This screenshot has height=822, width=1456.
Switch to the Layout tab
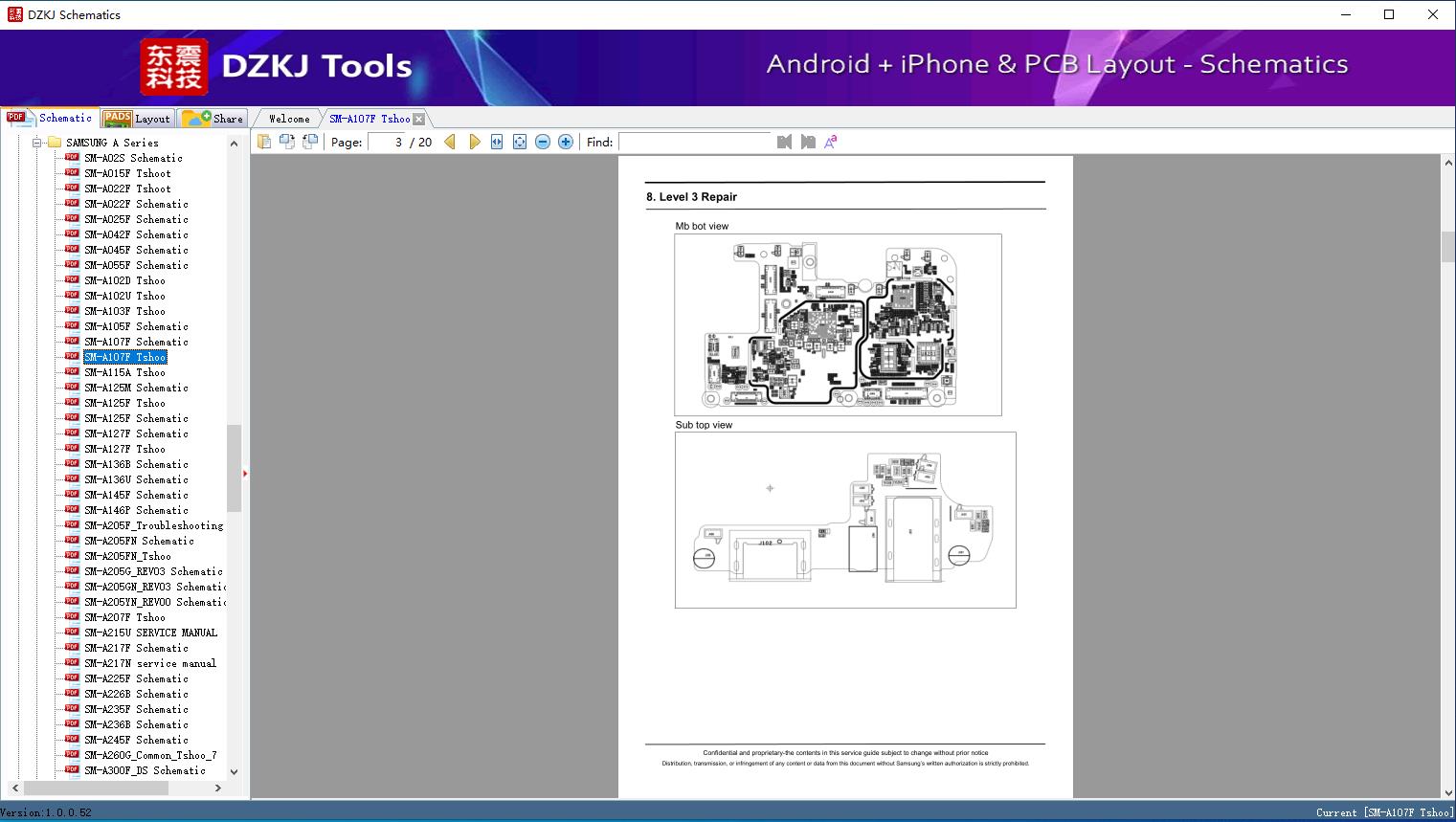pyautogui.click(x=137, y=119)
